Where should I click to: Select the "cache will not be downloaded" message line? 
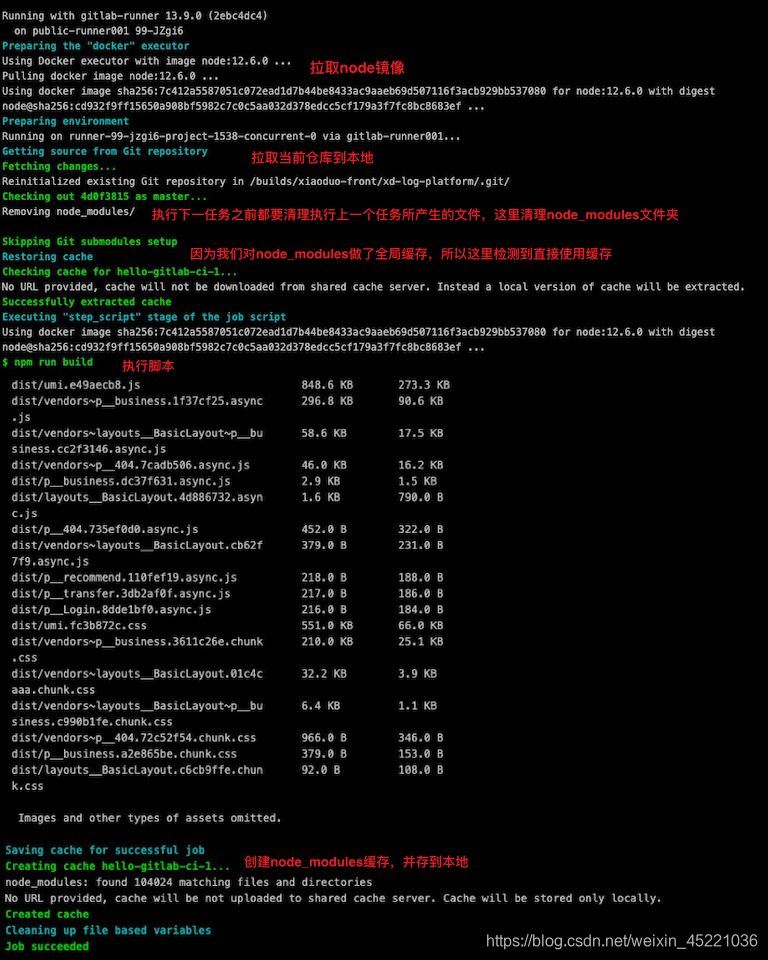tap(374, 287)
